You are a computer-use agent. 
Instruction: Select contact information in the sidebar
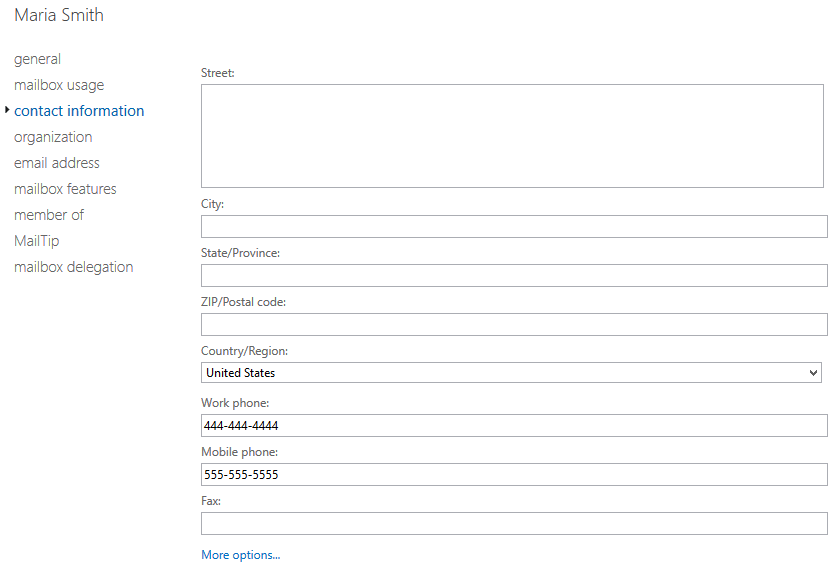[x=79, y=111]
